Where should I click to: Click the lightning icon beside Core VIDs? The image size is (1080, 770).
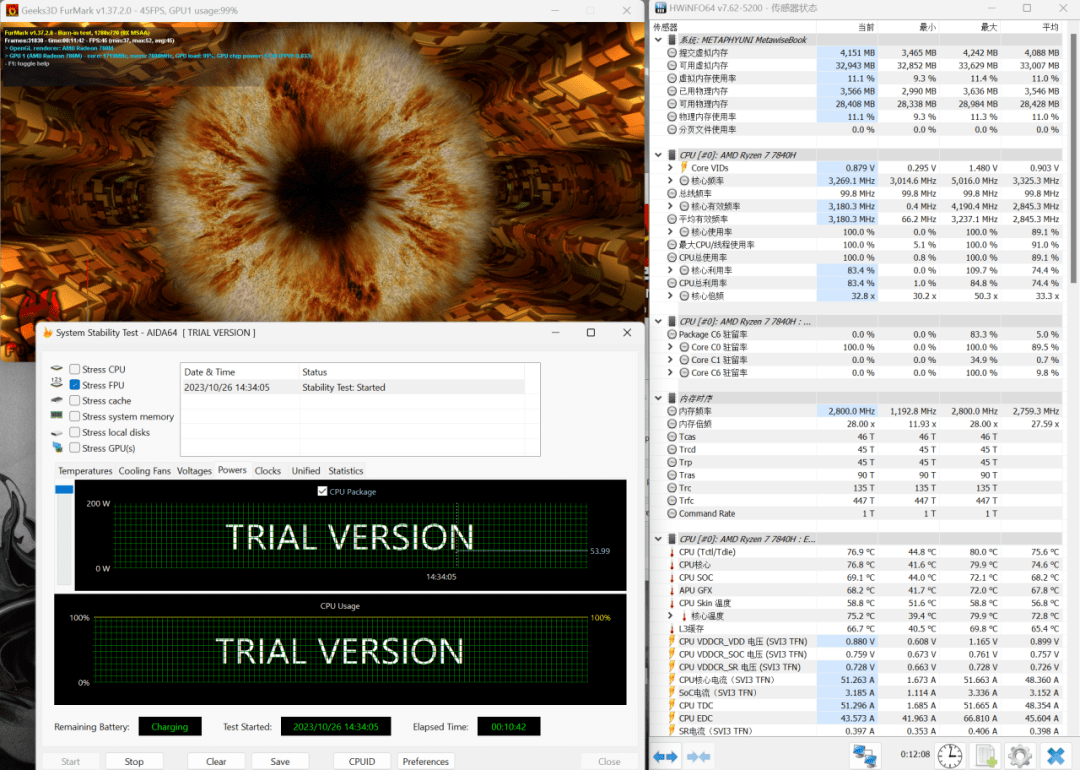coord(684,167)
